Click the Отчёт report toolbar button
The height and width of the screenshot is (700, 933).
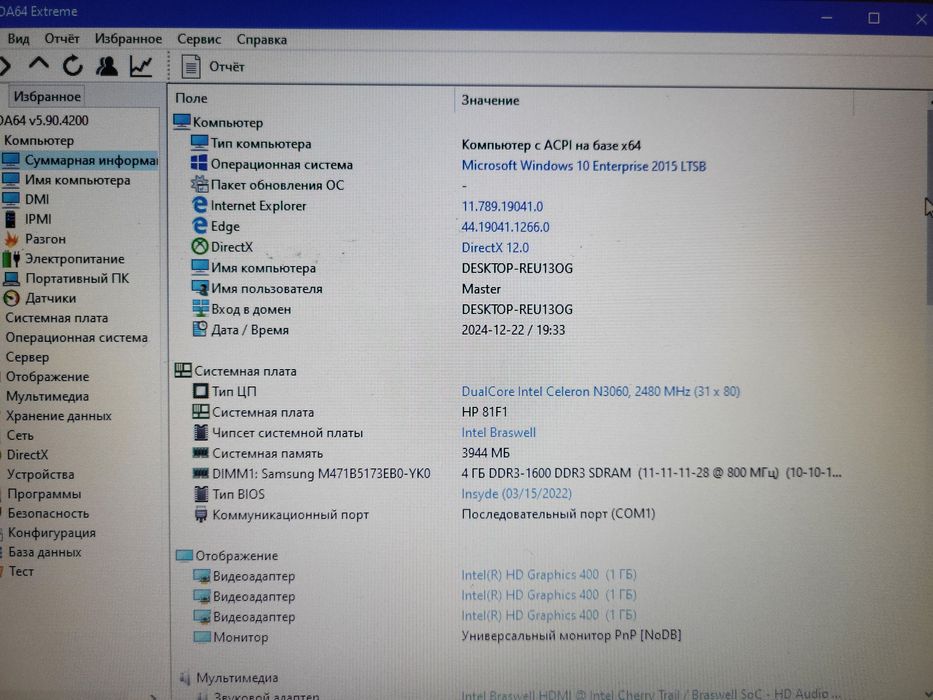pos(212,67)
